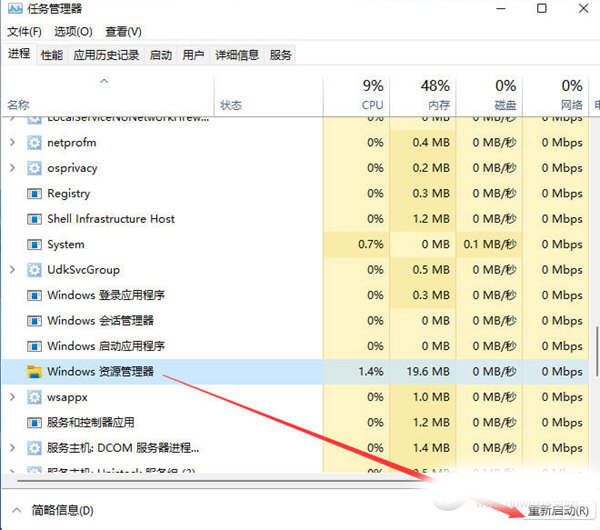The height and width of the screenshot is (530, 600).
Task: Expand the wsappx process group
Action: (12, 397)
